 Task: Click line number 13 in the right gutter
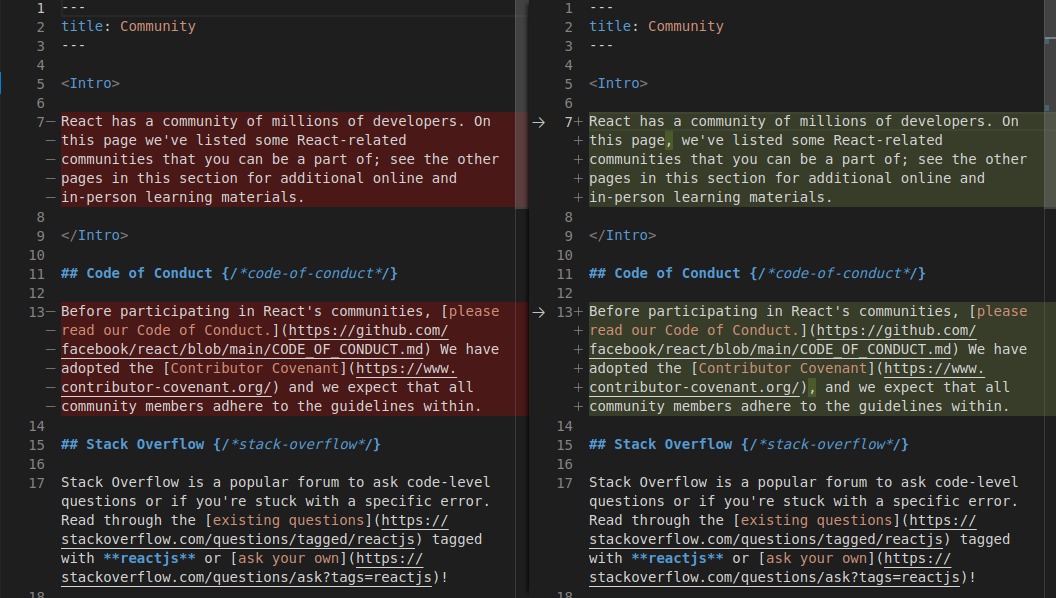click(564, 312)
